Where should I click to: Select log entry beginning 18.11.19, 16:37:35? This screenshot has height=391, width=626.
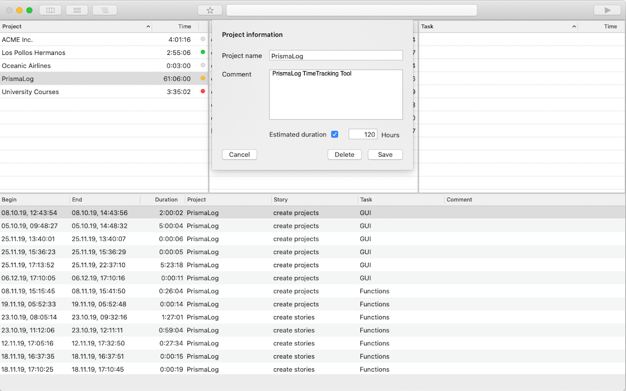point(313,356)
